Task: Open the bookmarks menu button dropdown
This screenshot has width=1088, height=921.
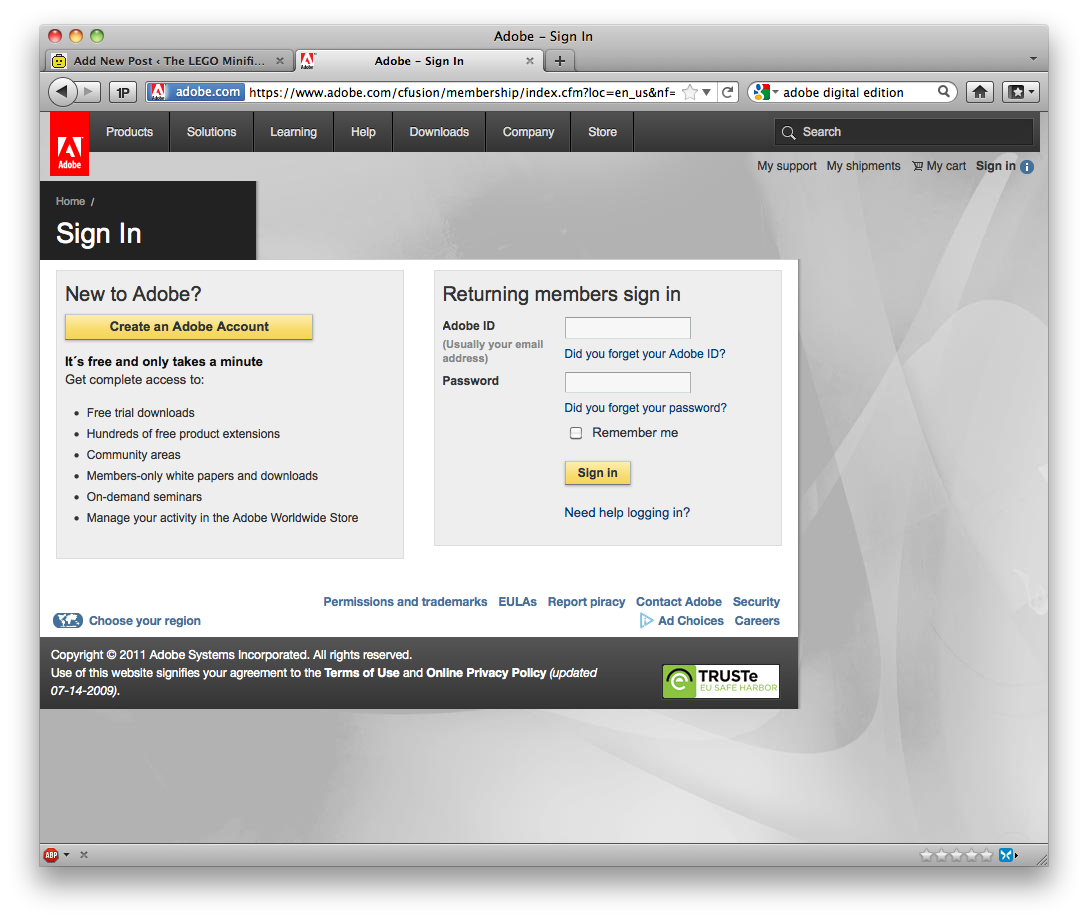Action: coord(1021,92)
